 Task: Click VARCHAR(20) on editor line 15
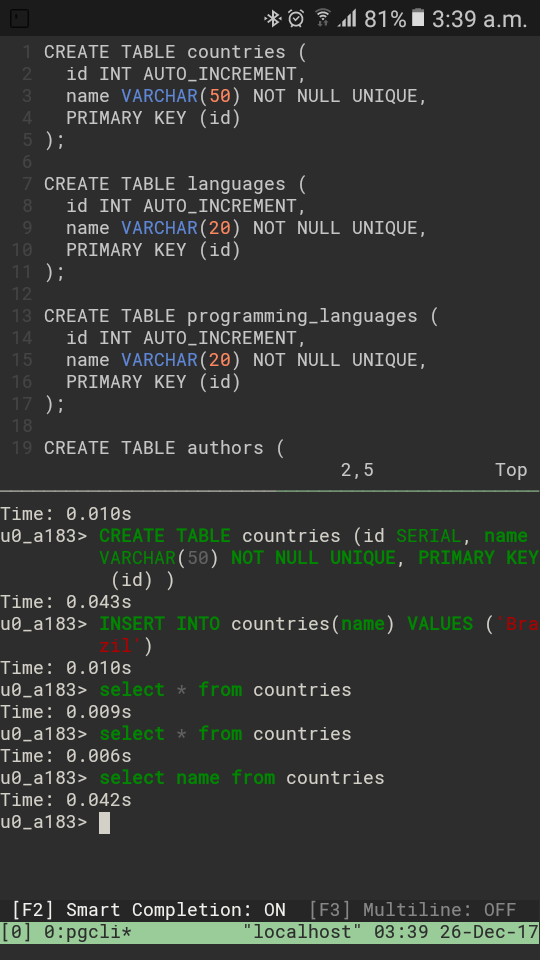(181, 361)
